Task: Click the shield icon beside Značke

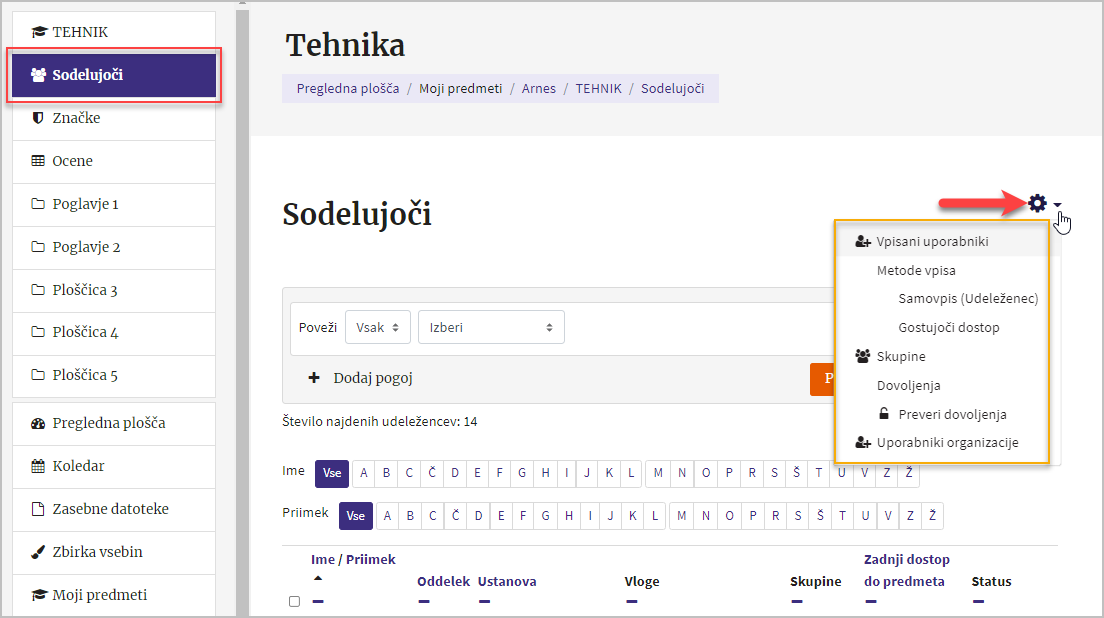Action: [x=38, y=118]
